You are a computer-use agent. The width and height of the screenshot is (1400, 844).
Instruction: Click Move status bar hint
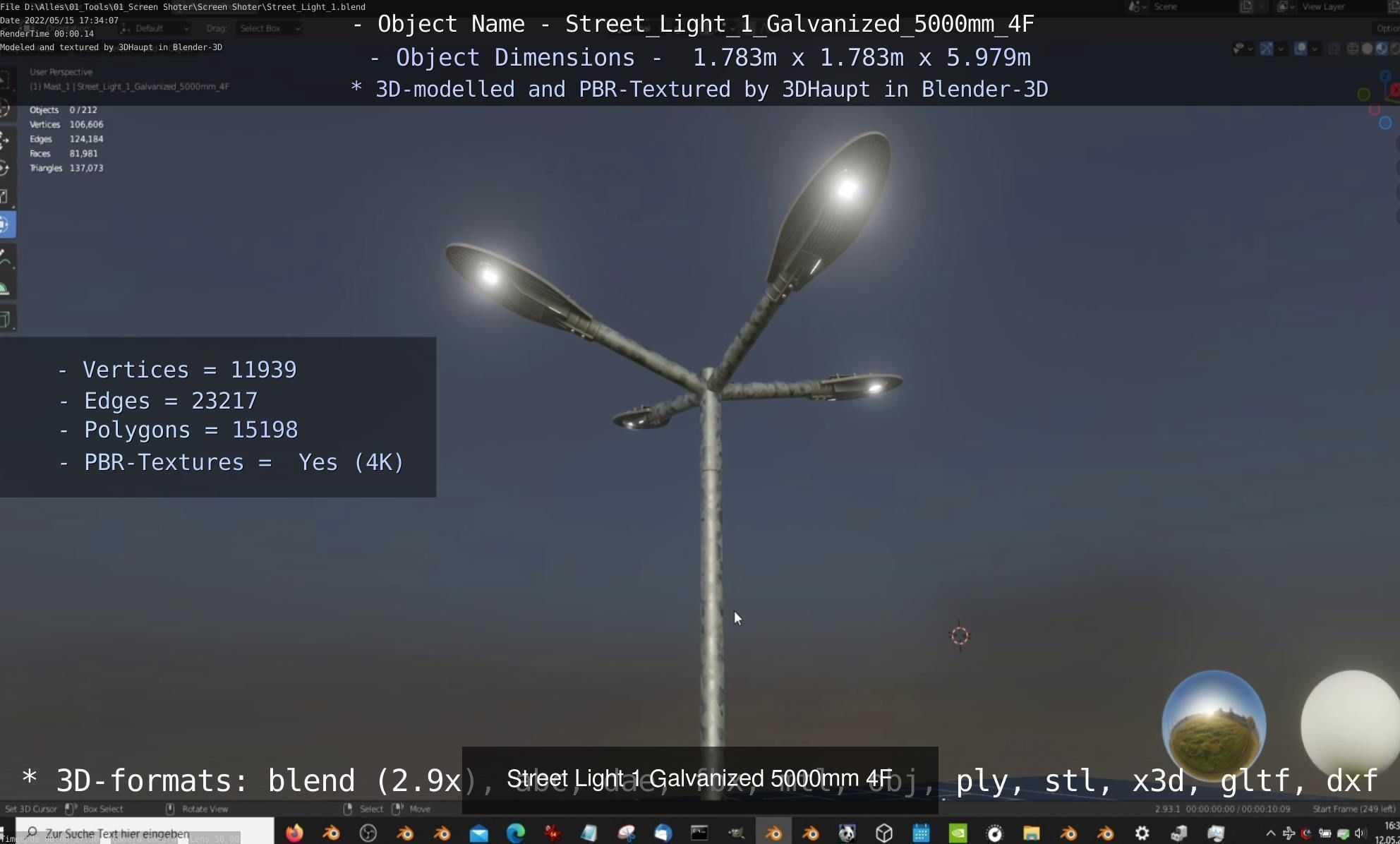[419, 809]
